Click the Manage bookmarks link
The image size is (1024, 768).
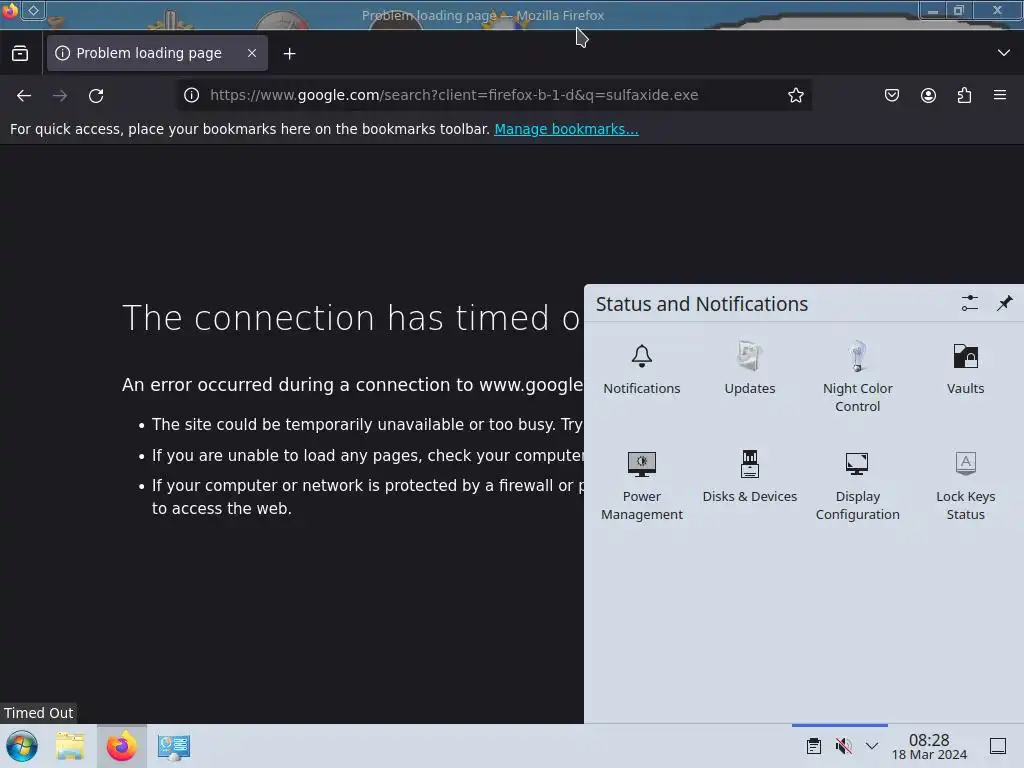[566, 129]
